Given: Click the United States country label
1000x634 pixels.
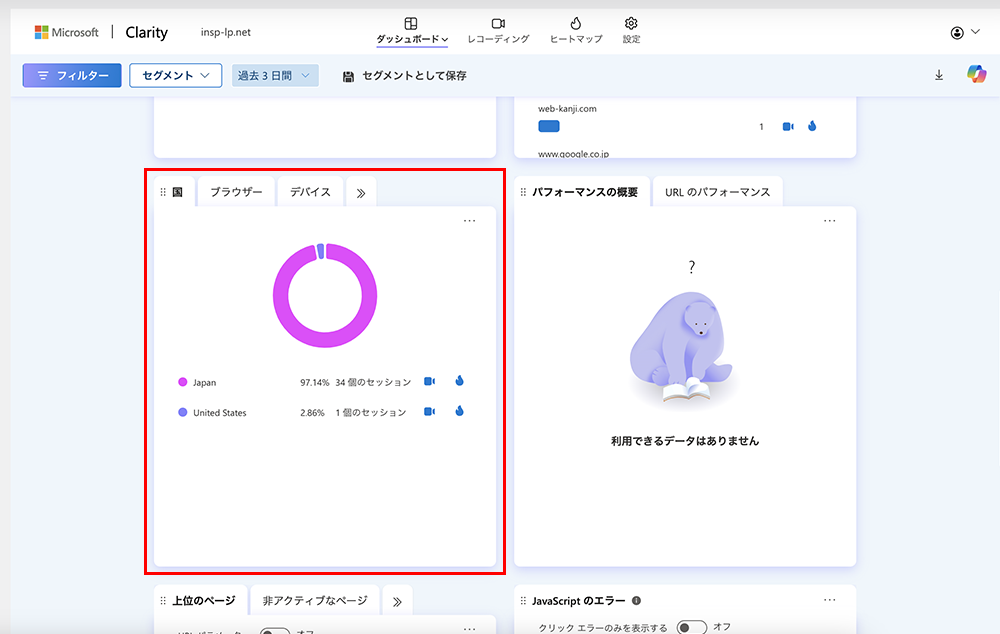Looking at the screenshot, I should [219, 413].
